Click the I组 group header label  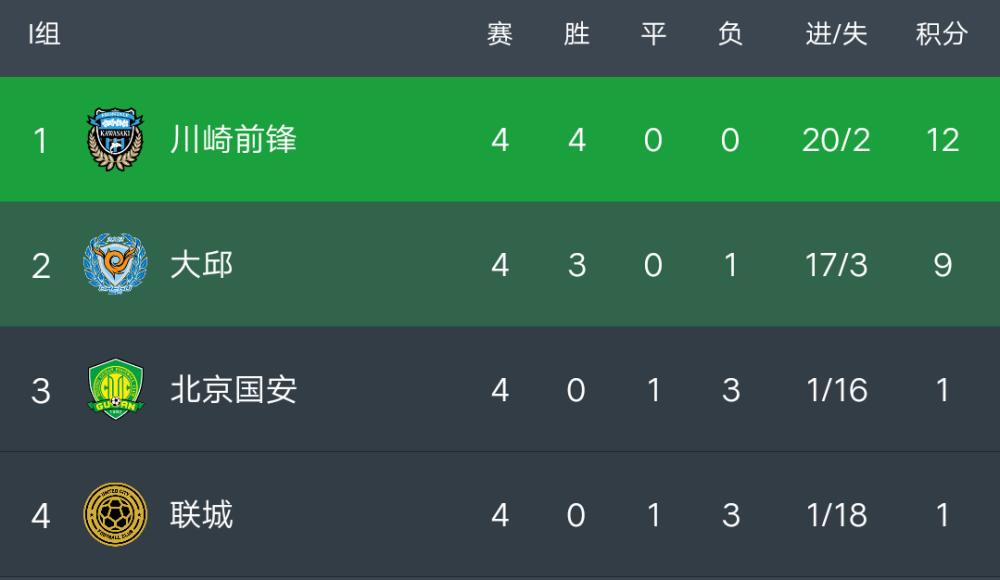[45, 34]
